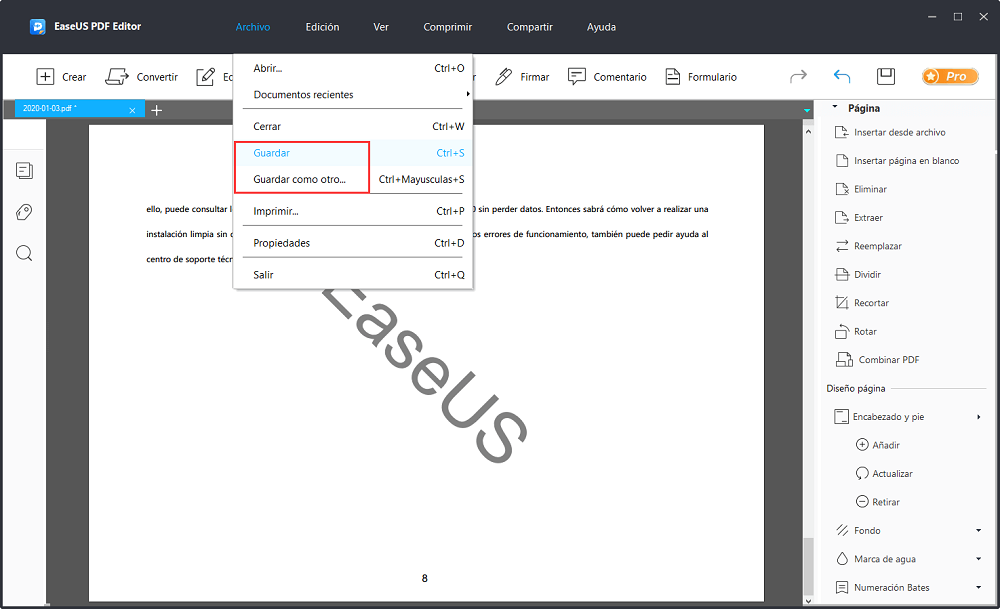
Task: Click the Crear plus icon
Action: click(45, 77)
